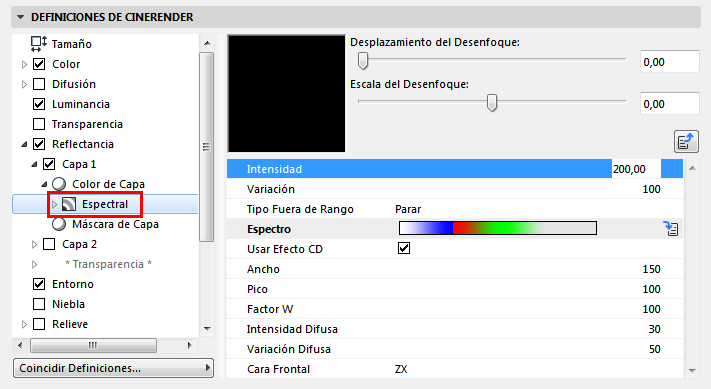Click the parameter list scroll down arrow
Image resolution: width=711 pixels, height=389 pixels.
(x=692, y=370)
